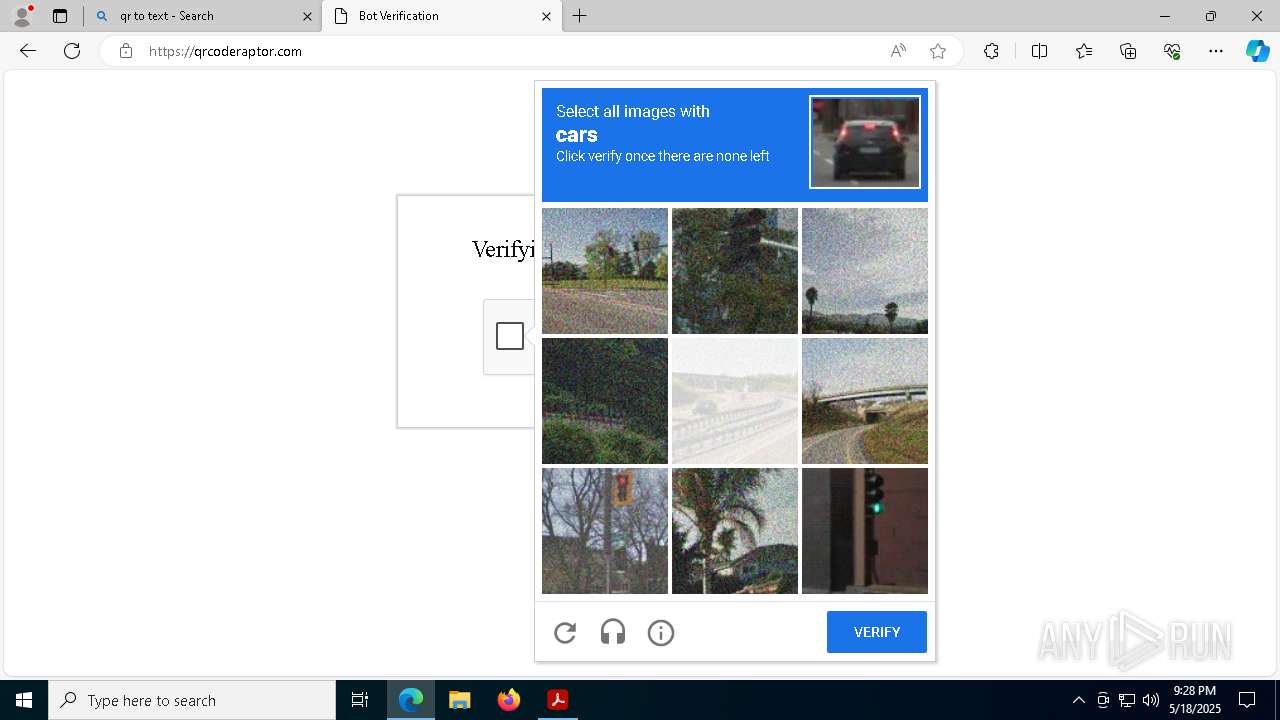Image resolution: width=1280 pixels, height=720 pixels.
Task: Open Task View on taskbar
Action: [360, 700]
